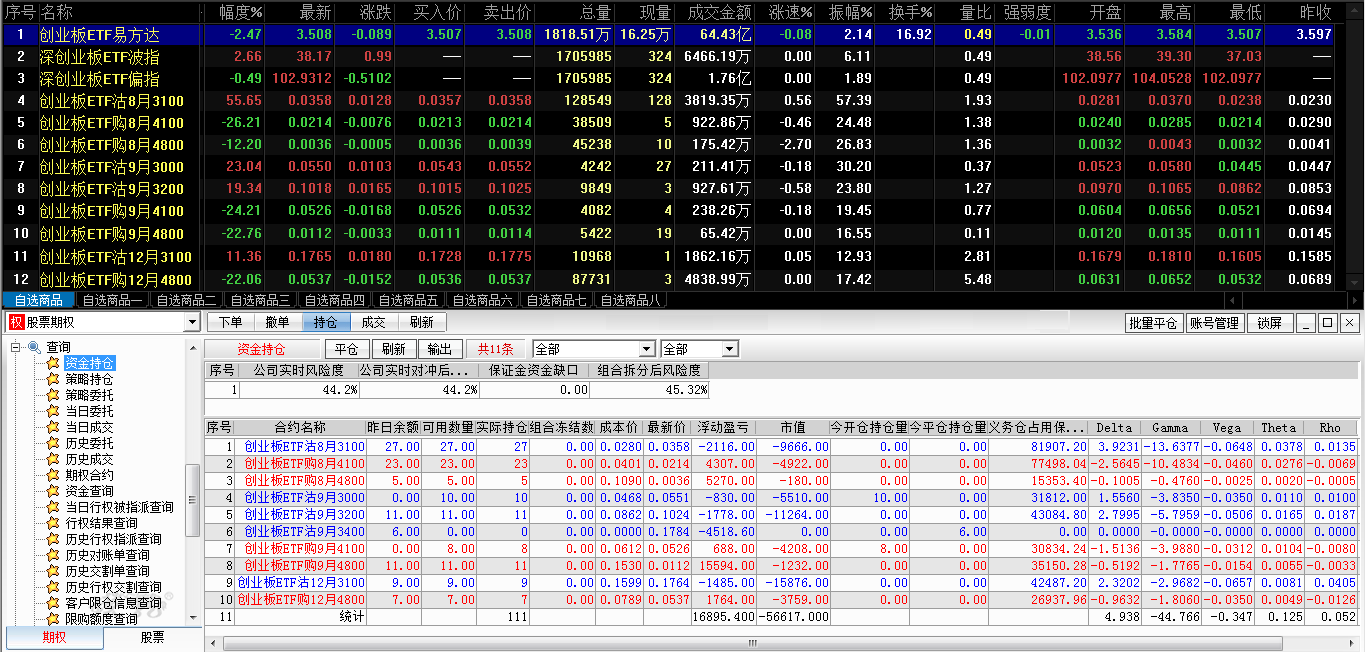Click the star icon beside 历史委托

click(x=53, y=443)
